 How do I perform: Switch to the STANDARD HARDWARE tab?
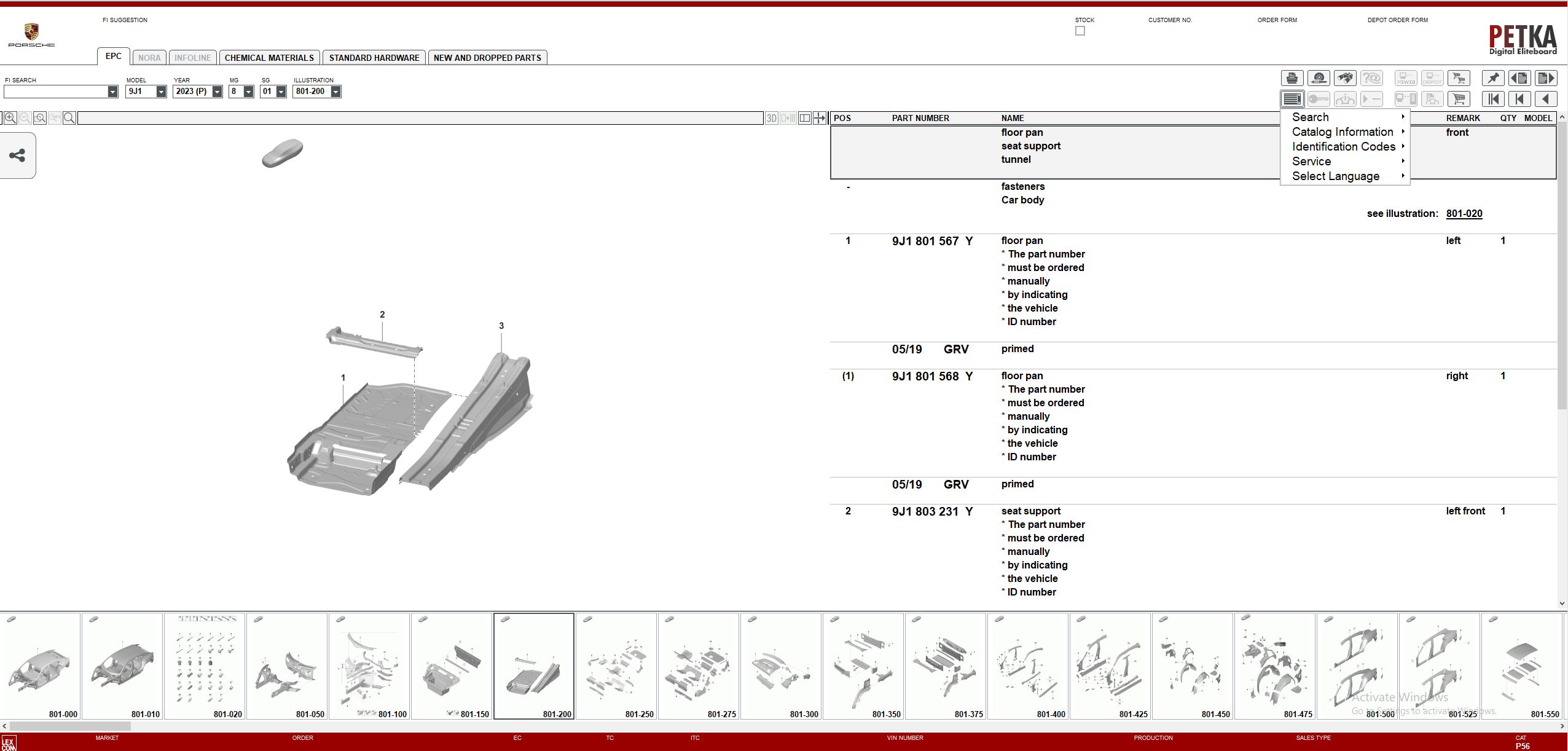[374, 58]
